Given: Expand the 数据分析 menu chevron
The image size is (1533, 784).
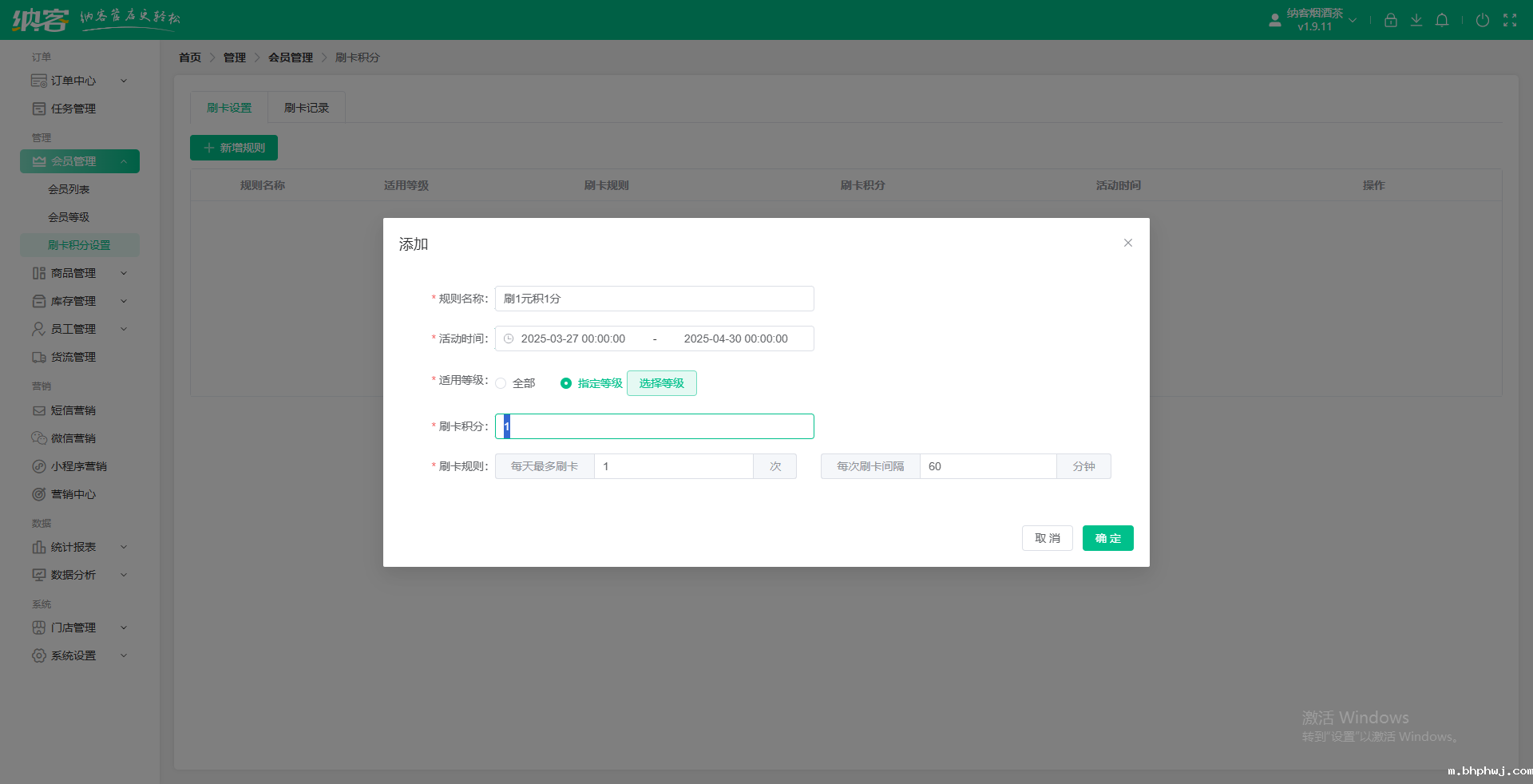Looking at the screenshot, I should pos(124,575).
